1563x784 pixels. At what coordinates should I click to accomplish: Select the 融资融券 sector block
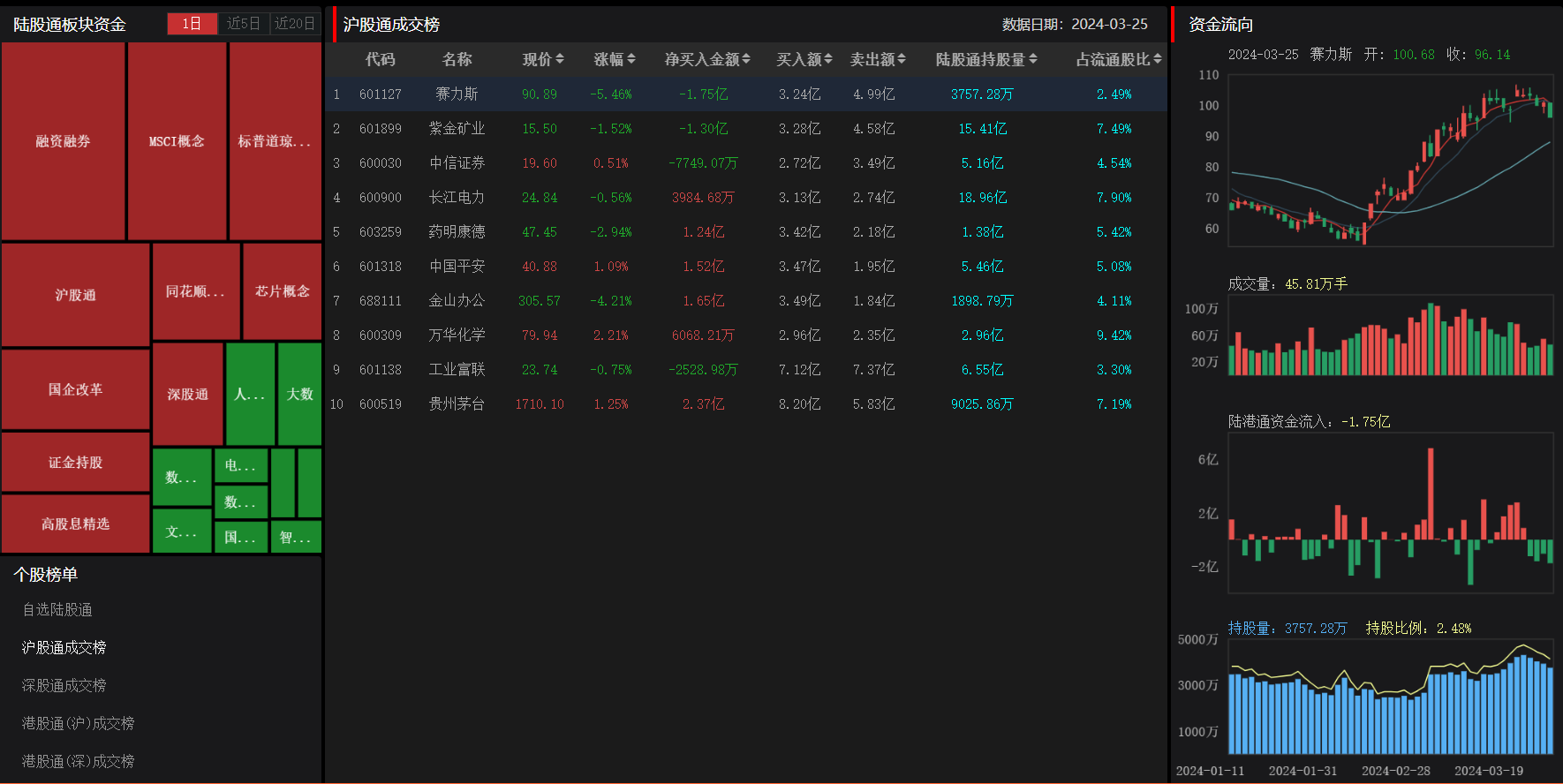click(x=64, y=141)
